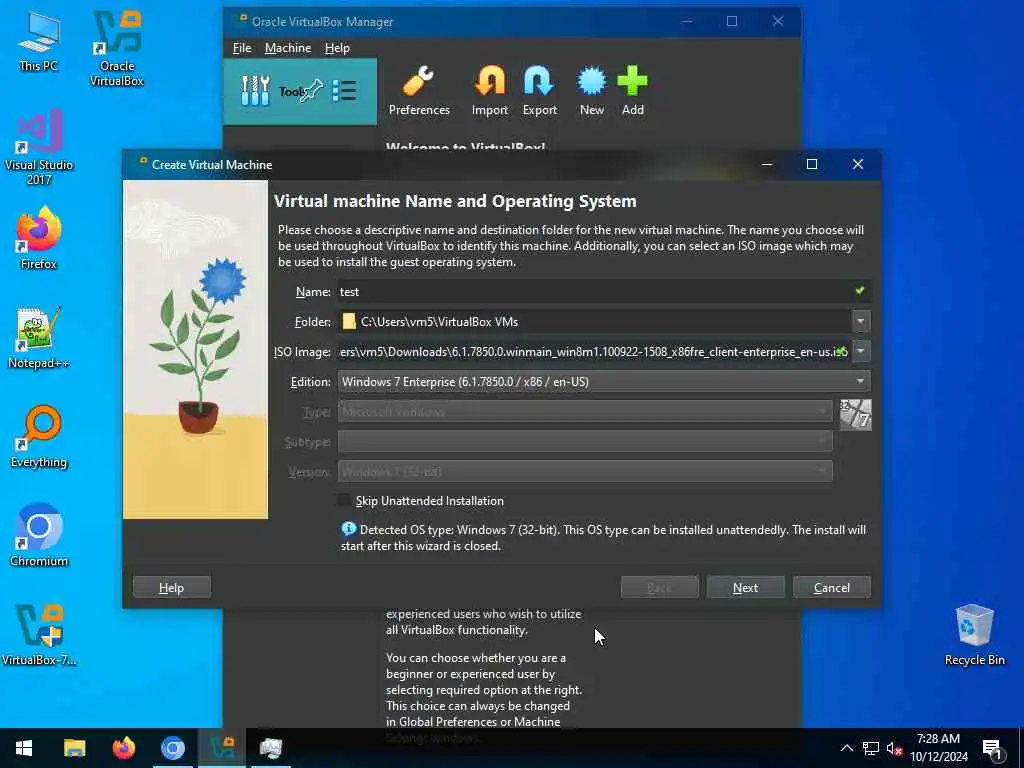This screenshot has height=768, width=1024.
Task: Click the Windows 7 OS type icon
Action: [x=855, y=415]
